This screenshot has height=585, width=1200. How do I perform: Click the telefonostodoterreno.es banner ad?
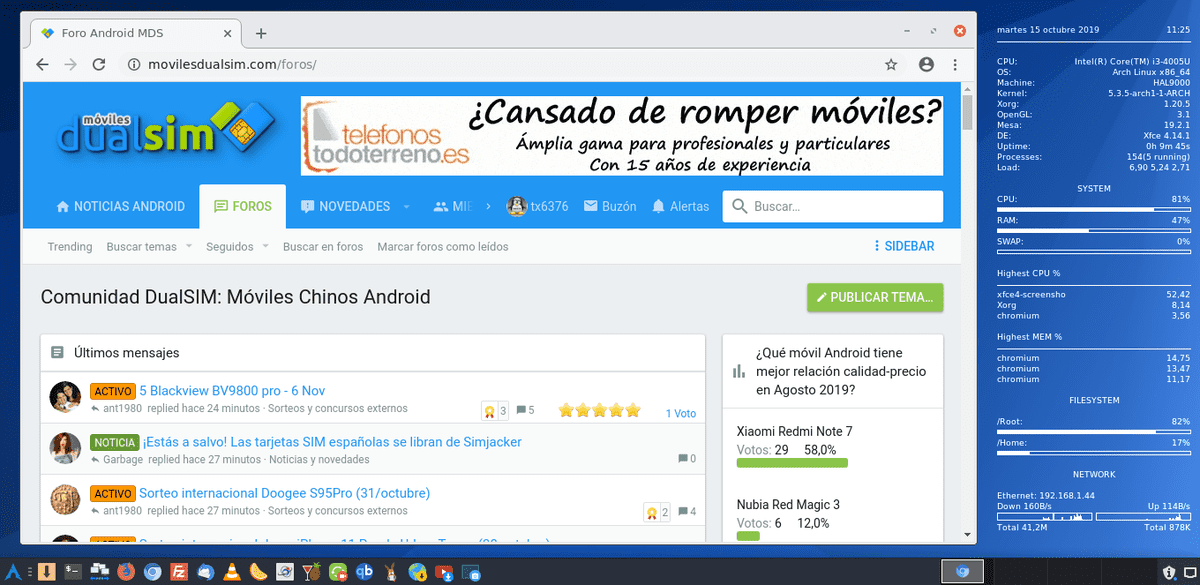tap(621, 136)
